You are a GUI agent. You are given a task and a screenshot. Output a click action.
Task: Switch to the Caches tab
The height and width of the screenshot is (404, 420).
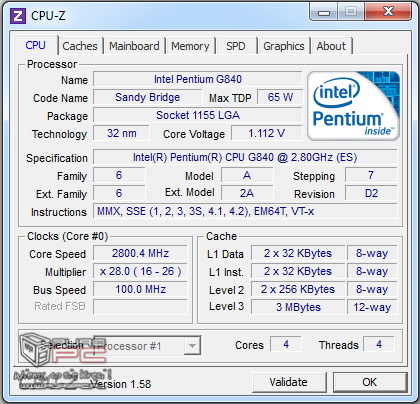pos(80,46)
